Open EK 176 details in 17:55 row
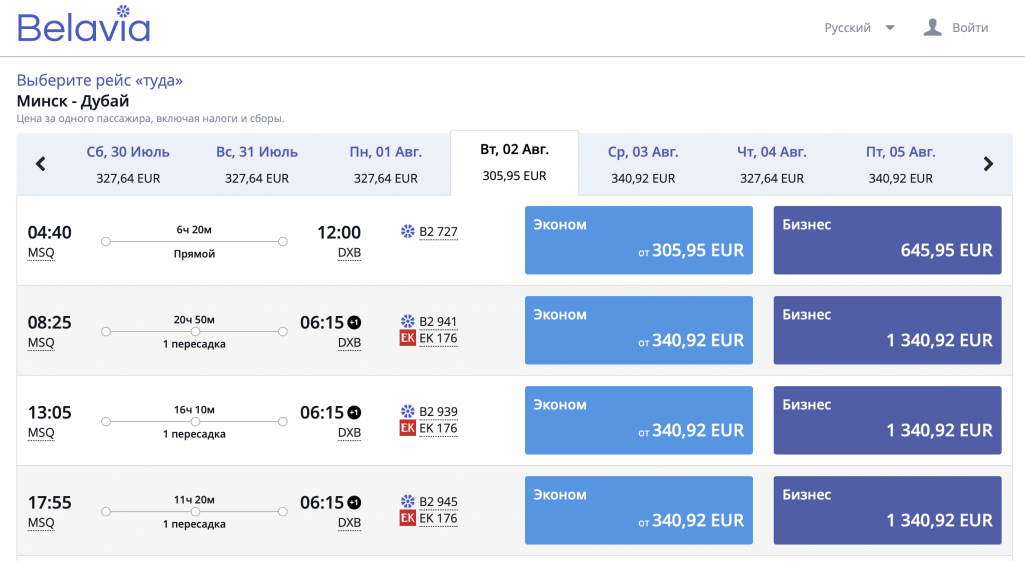The height and width of the screenshot is (561, 1025). pyautogui.click(x=438, y=518)
